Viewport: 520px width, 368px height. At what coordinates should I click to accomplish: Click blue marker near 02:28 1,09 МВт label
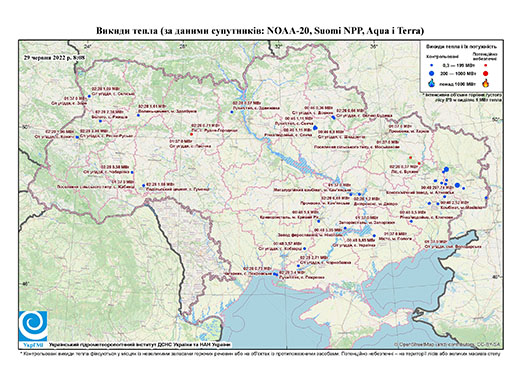tap(89, 96)
